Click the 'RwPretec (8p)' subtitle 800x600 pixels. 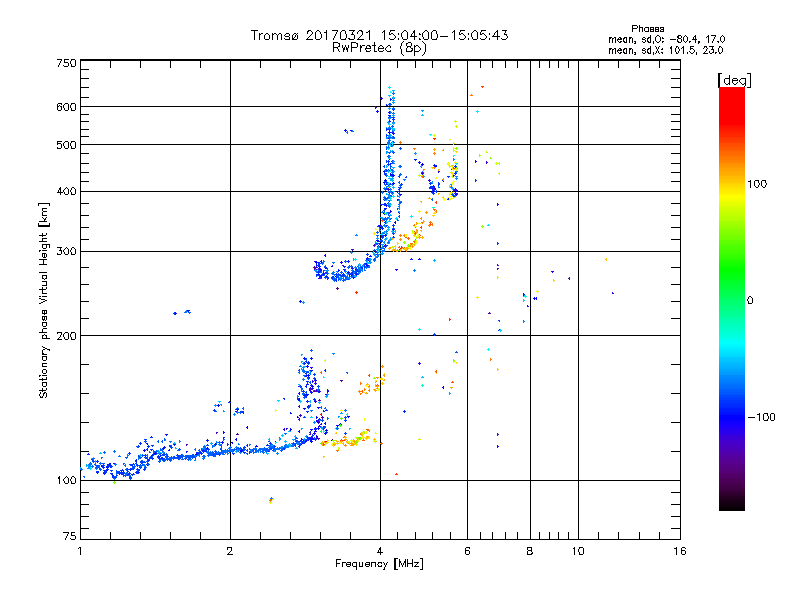pyautogui.click(x=379, y=48)
